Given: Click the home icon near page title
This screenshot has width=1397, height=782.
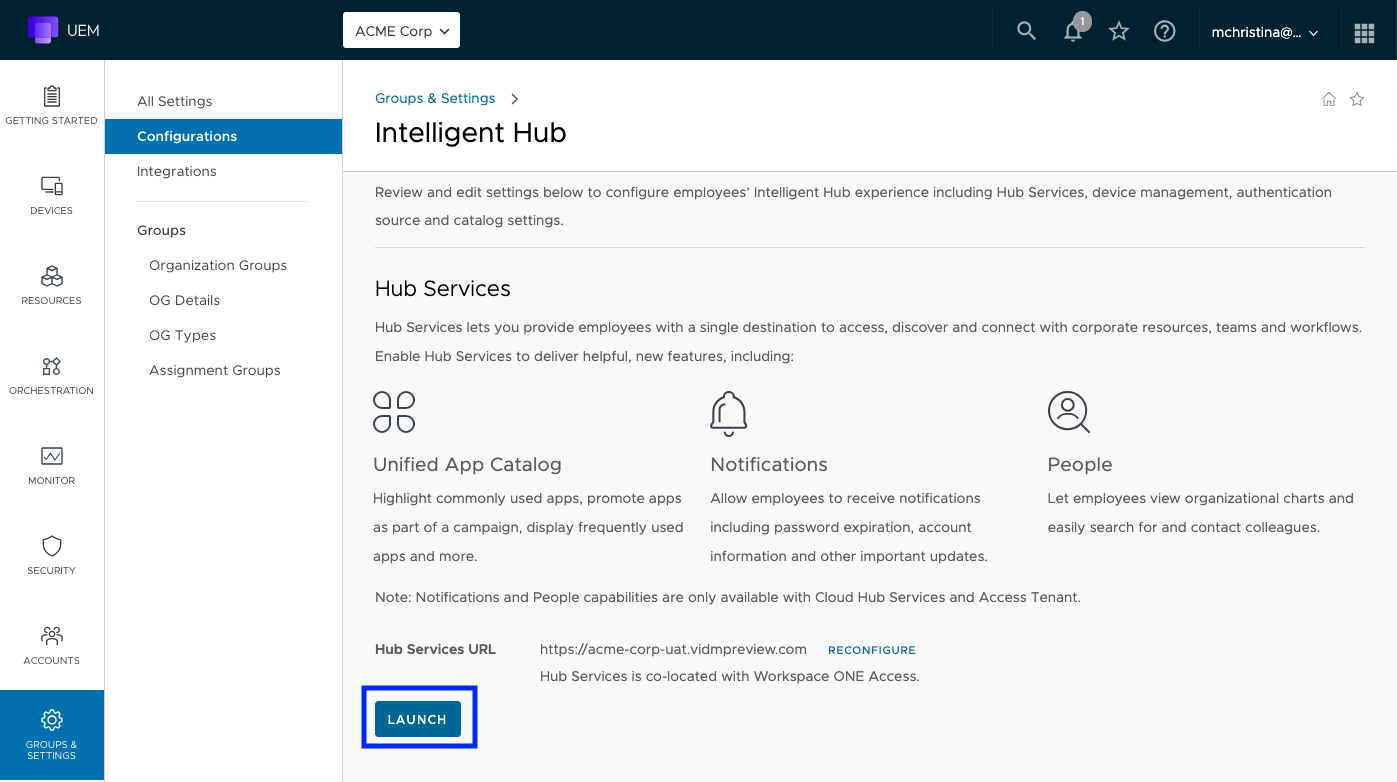Looking at the screenshot, I should click(1329, 99).
